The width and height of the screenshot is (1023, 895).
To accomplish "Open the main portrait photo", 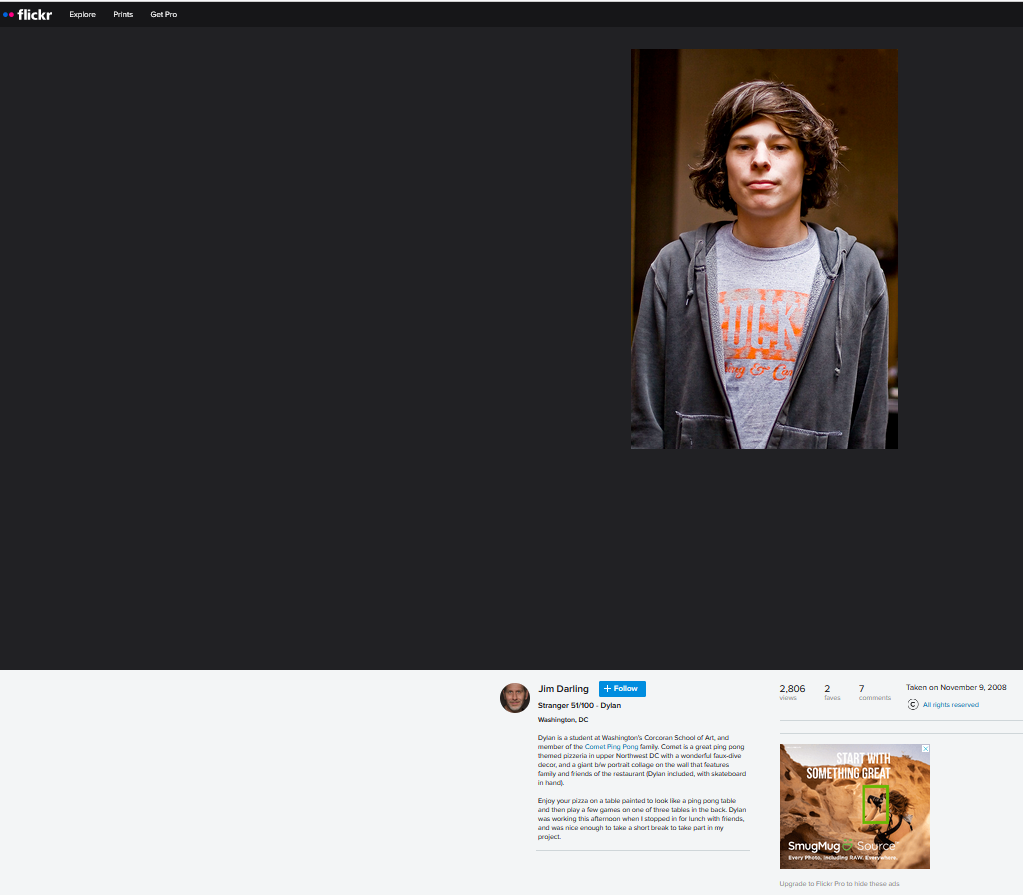I will click(764, 249).
